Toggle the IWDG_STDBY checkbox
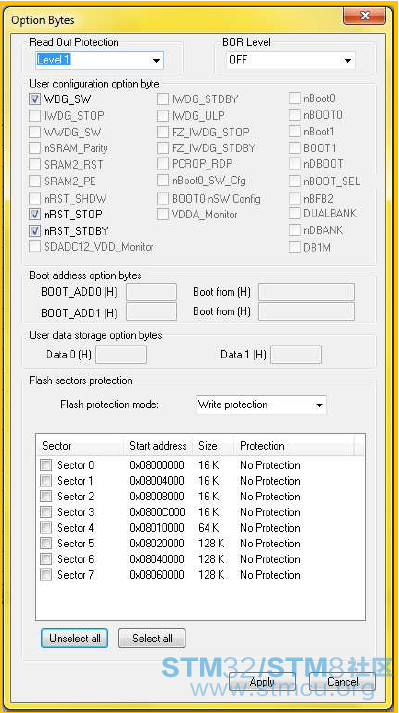The width and height of the screenshot is (399, 713). (x=163, y=98)
